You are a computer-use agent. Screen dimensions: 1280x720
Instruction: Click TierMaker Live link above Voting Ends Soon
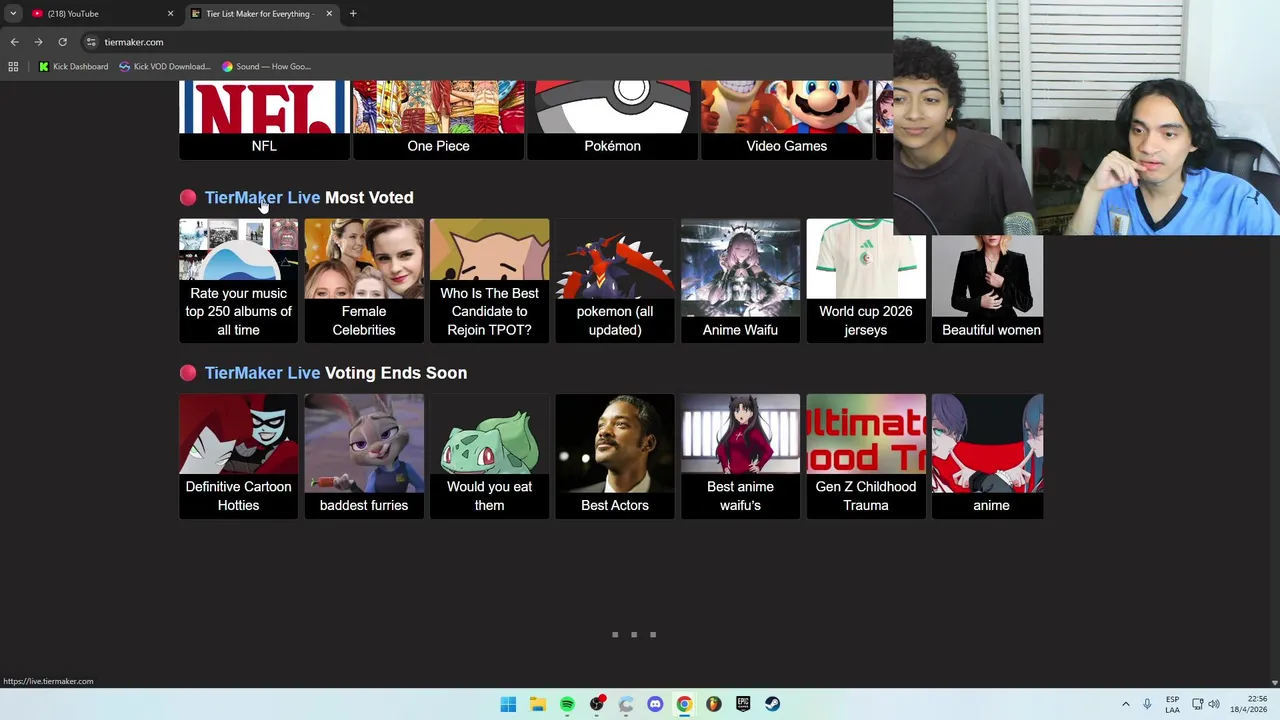[262, 373]
